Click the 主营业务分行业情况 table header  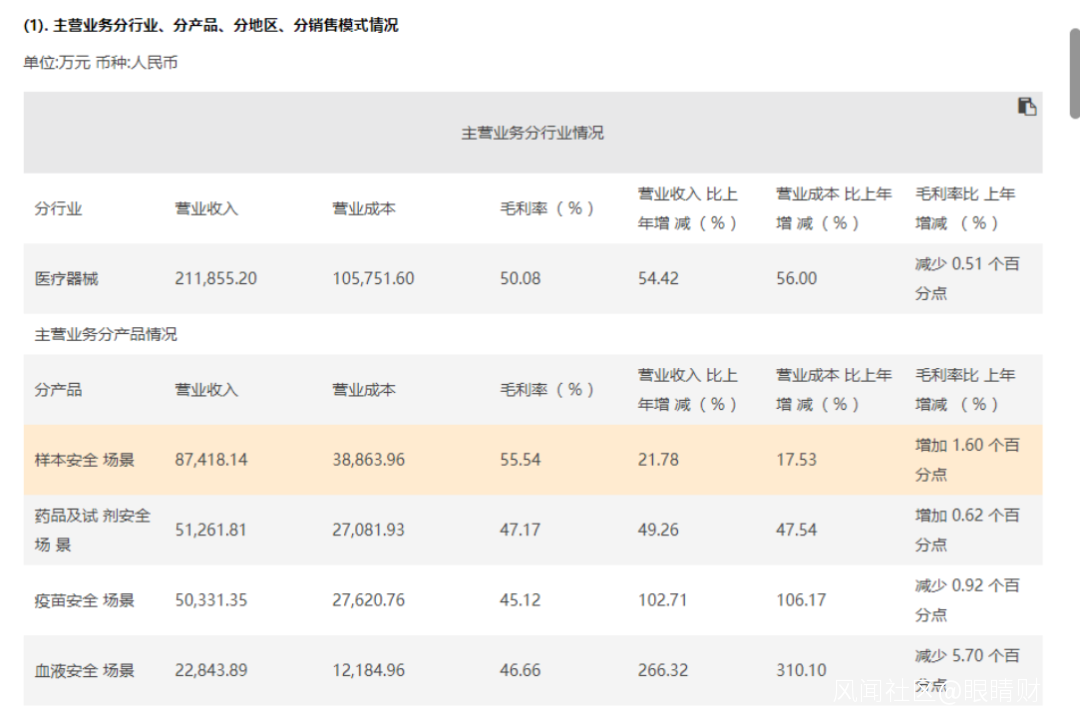532,132
